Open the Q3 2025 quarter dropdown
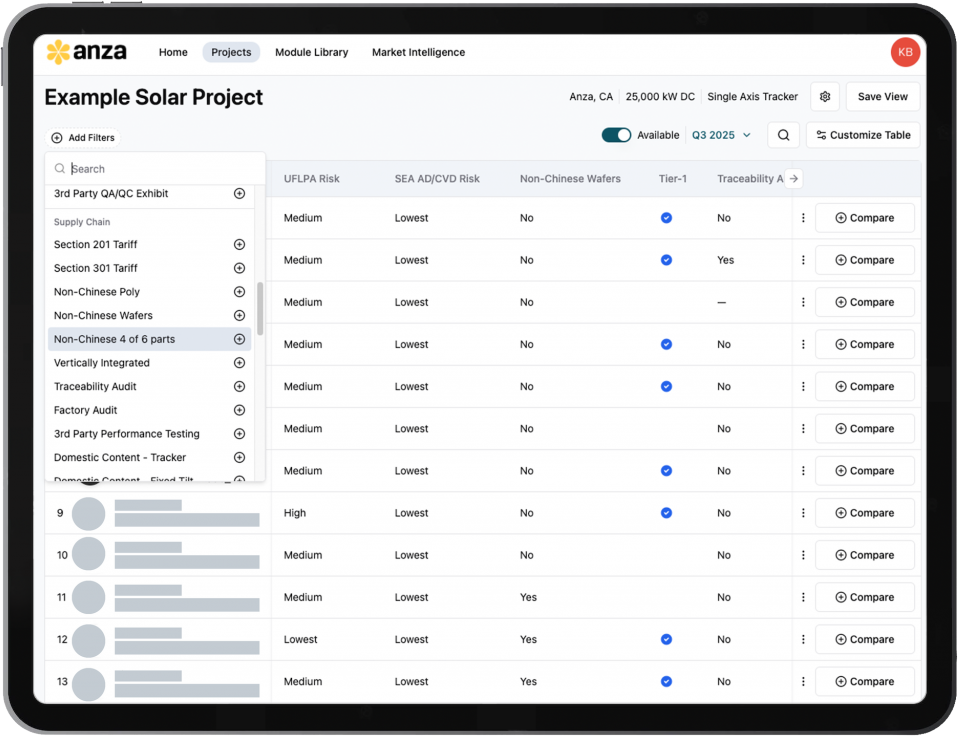This screenshot has height=736, width=958. [720, 135]
